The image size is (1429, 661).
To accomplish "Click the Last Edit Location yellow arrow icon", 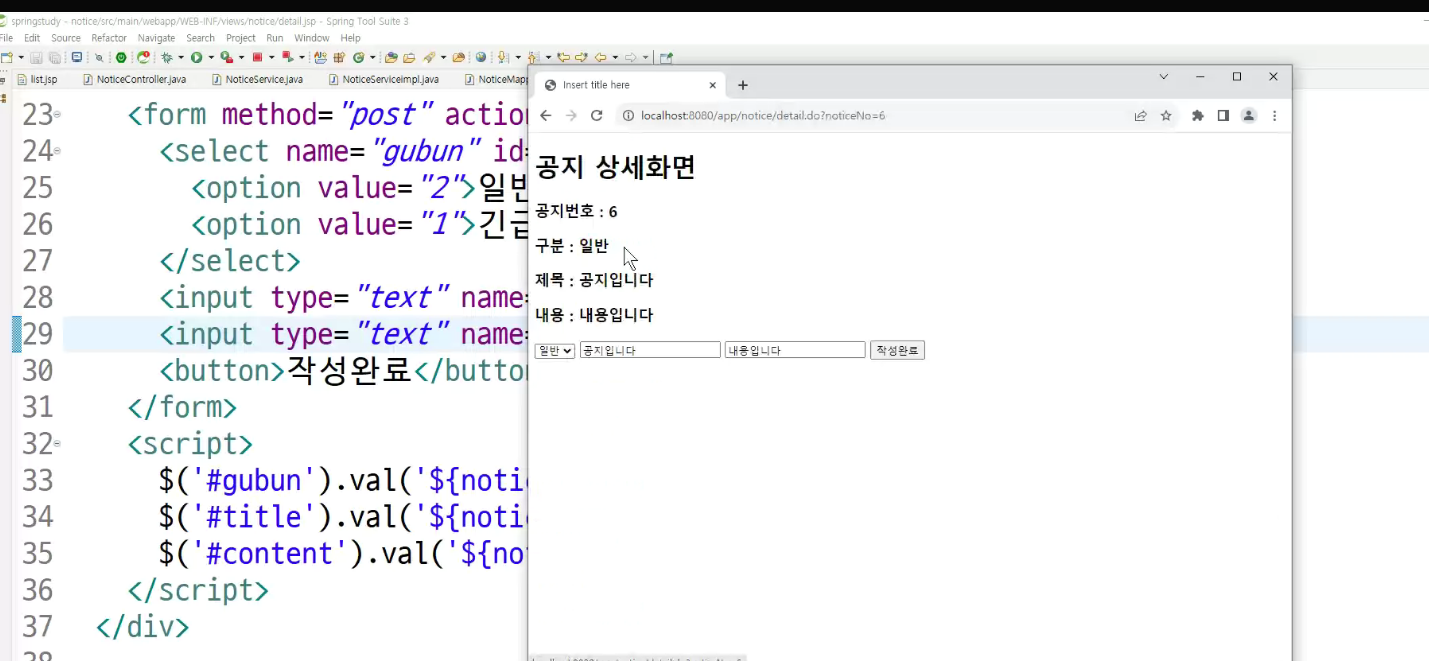I will 564,57.
